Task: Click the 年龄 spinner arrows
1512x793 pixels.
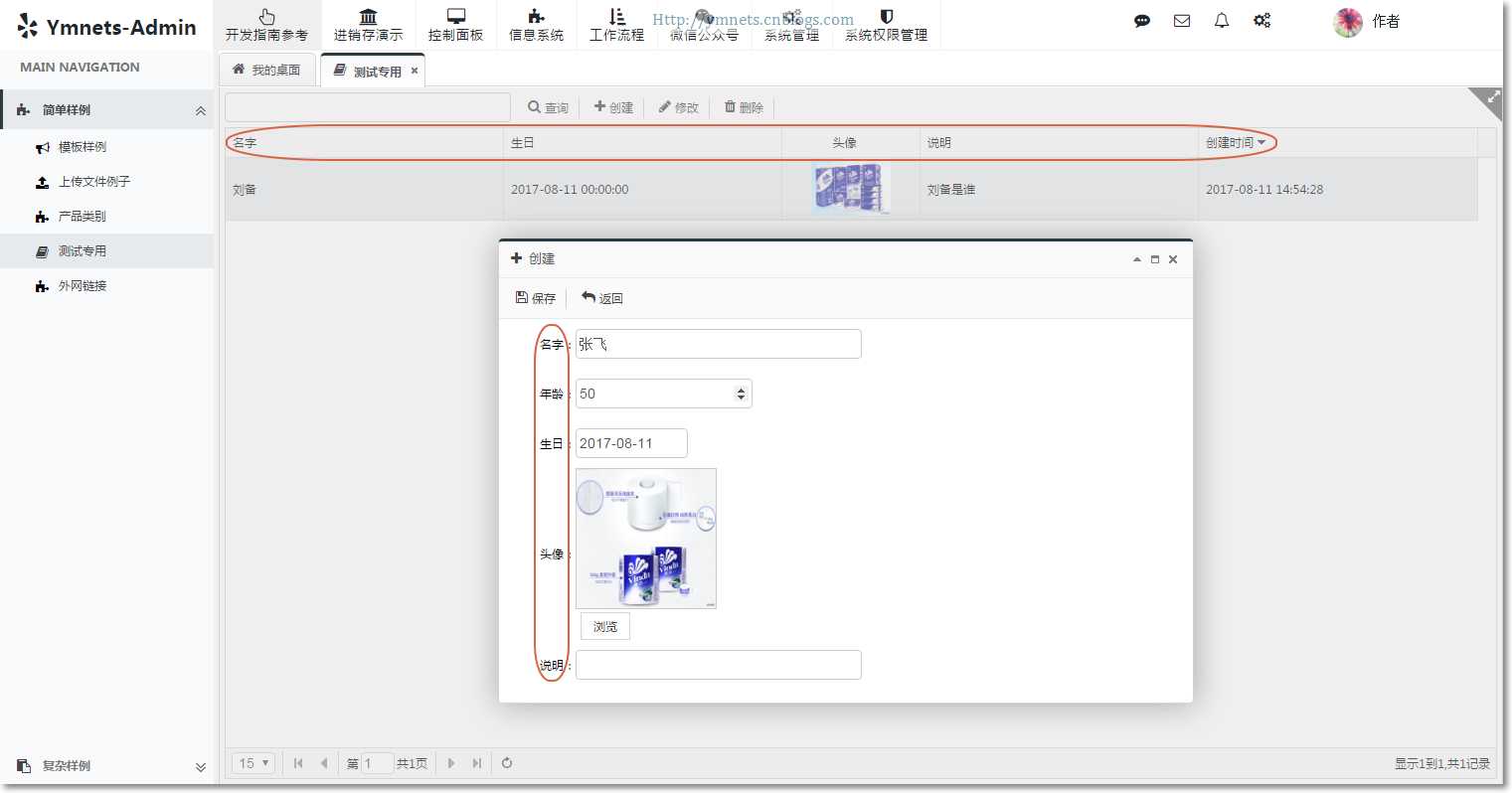Action: 742,394
